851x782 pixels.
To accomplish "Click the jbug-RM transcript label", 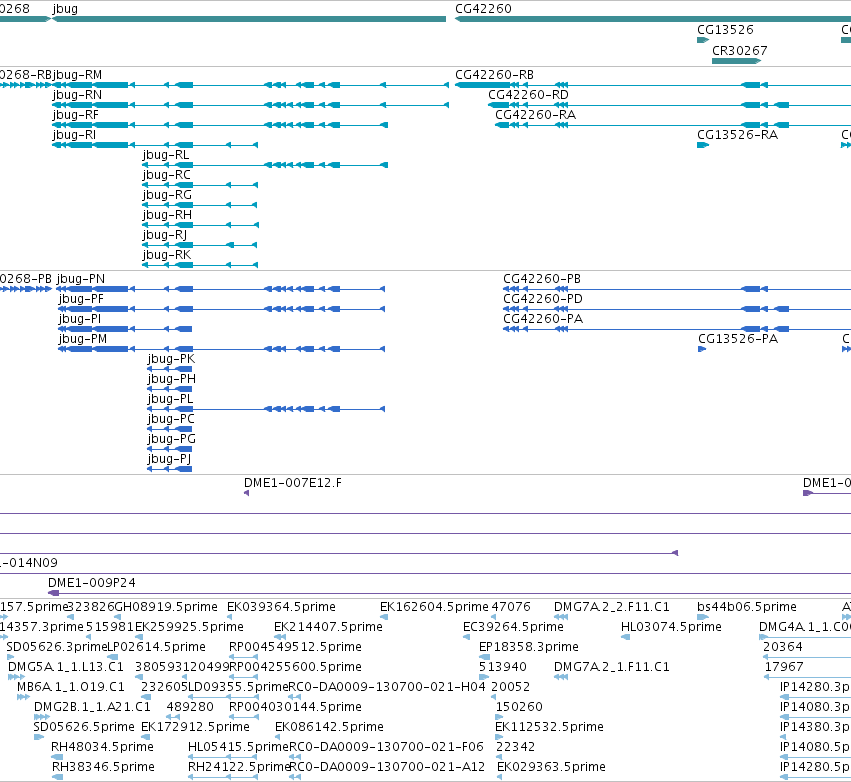I will [77, 75].
